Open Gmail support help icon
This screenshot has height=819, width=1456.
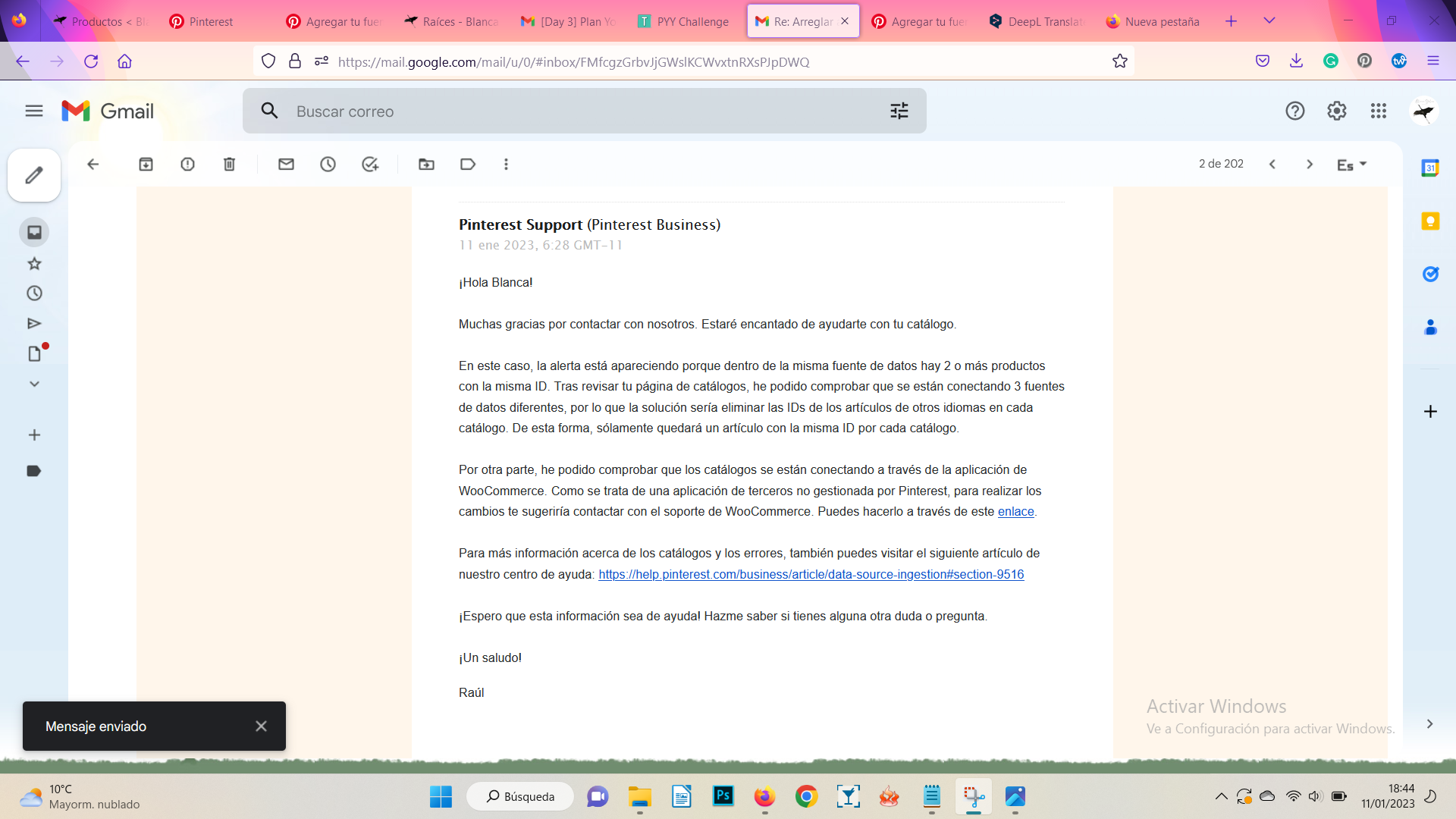[1295, 111]
